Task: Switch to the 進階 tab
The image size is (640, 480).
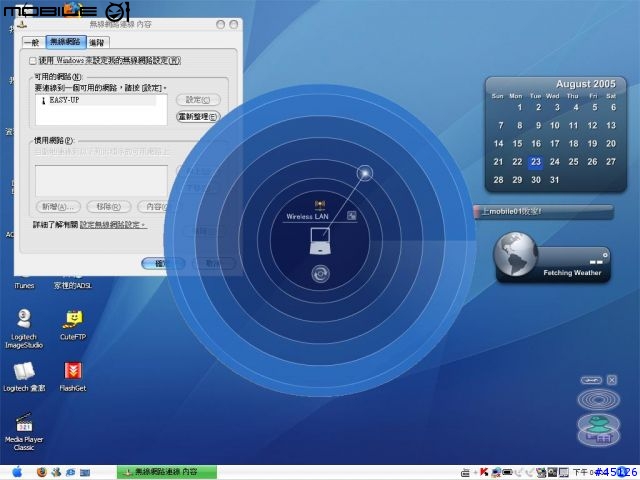Action: tap(97, 42)
